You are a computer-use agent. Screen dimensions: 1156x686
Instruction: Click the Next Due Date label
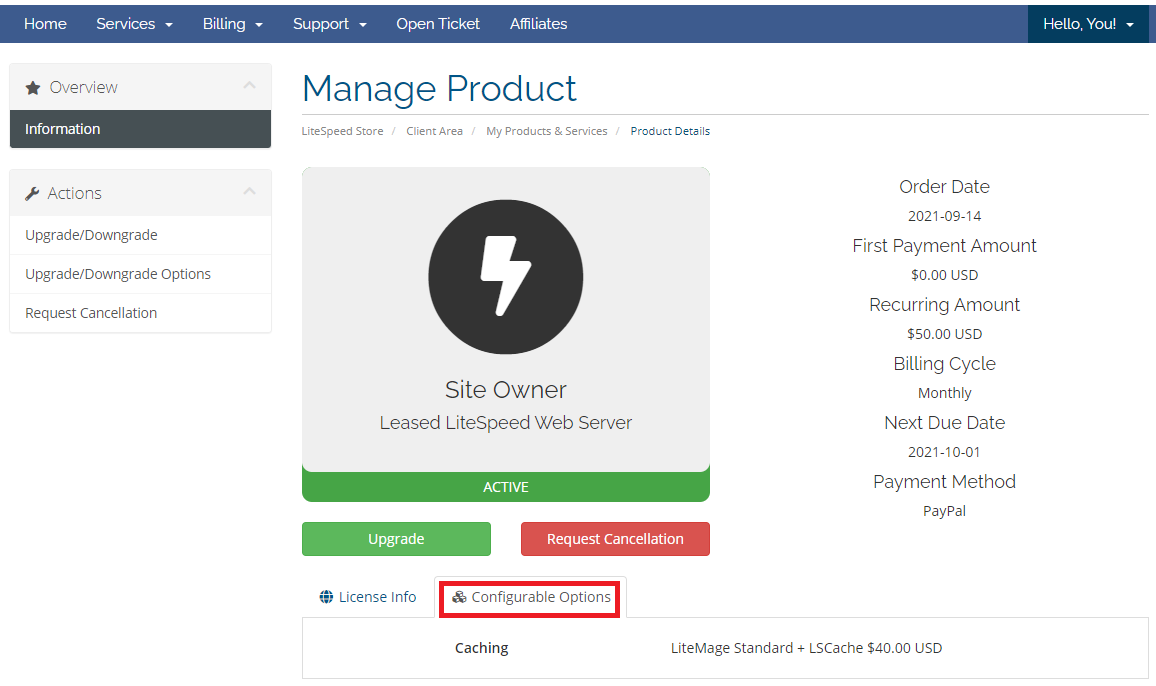coord(944,423)
